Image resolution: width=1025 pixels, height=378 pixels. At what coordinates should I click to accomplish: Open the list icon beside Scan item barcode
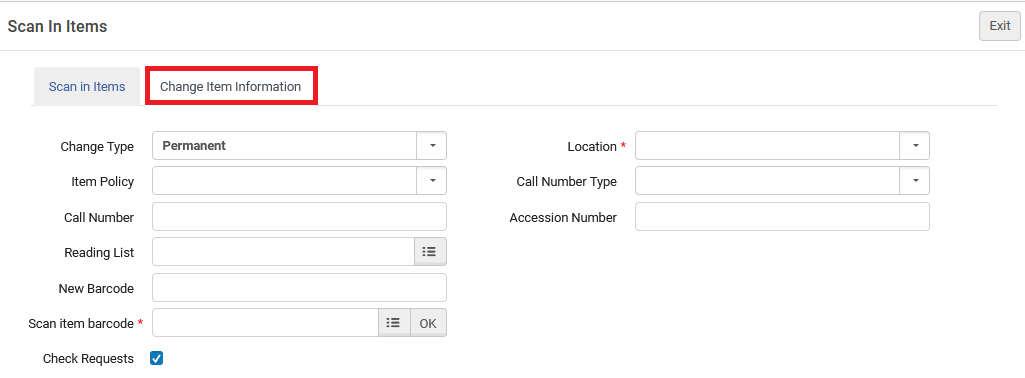point(394,322)
